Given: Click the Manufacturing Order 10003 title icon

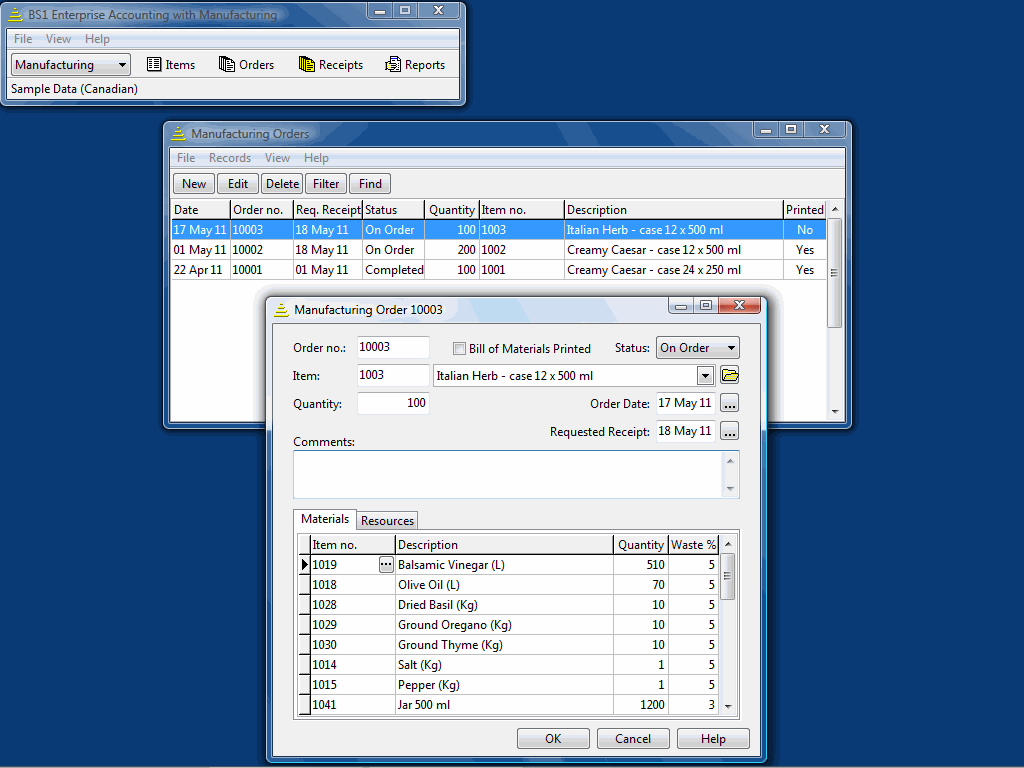Looking at the screenshot, I should (281, 310).
